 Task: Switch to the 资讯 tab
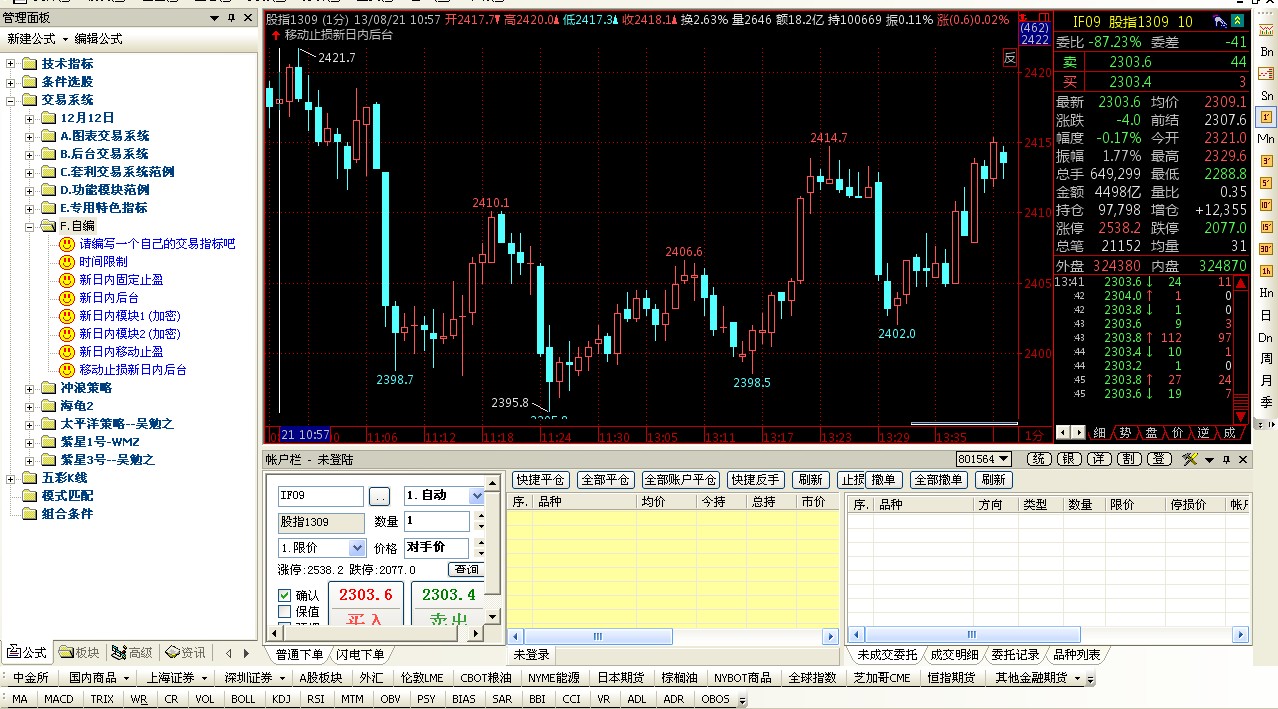pos(184,653)
